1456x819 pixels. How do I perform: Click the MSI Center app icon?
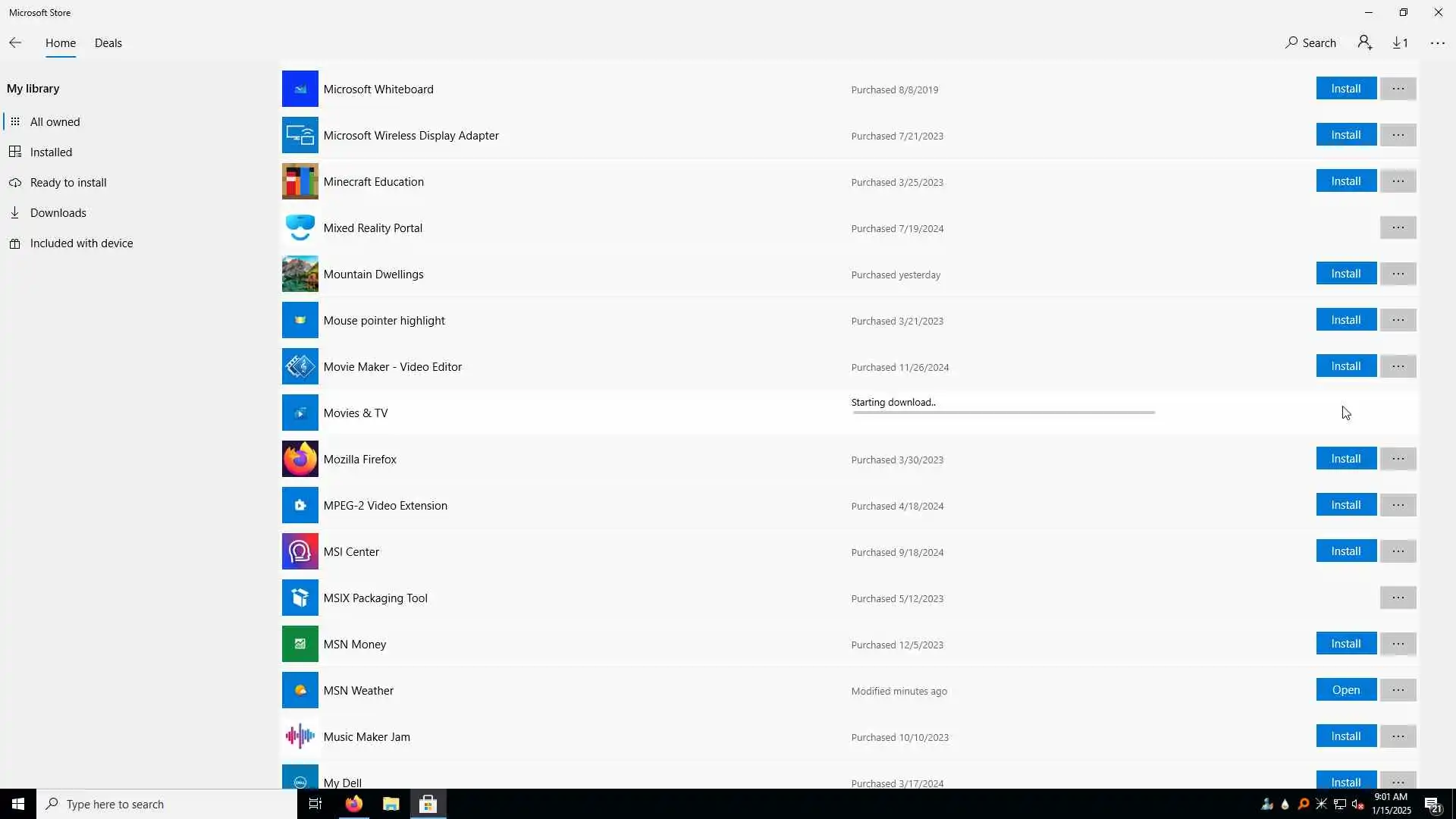300,552
